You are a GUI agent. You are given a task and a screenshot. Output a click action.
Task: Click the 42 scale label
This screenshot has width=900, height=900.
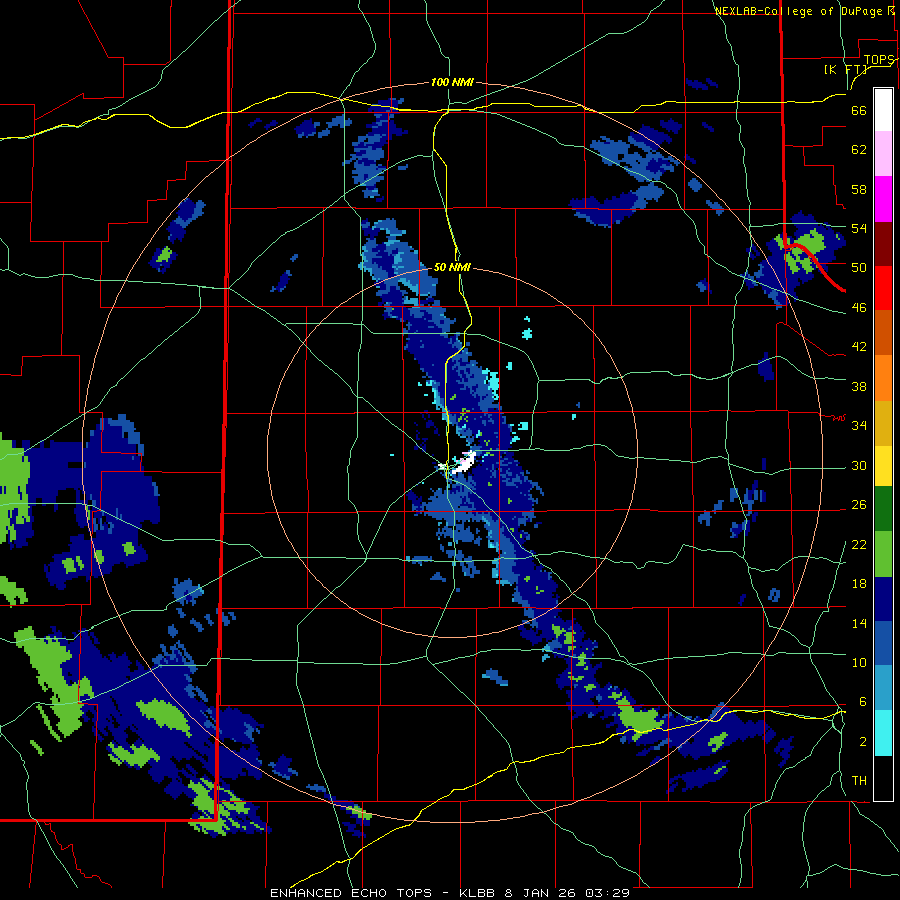tap(859, 347)
